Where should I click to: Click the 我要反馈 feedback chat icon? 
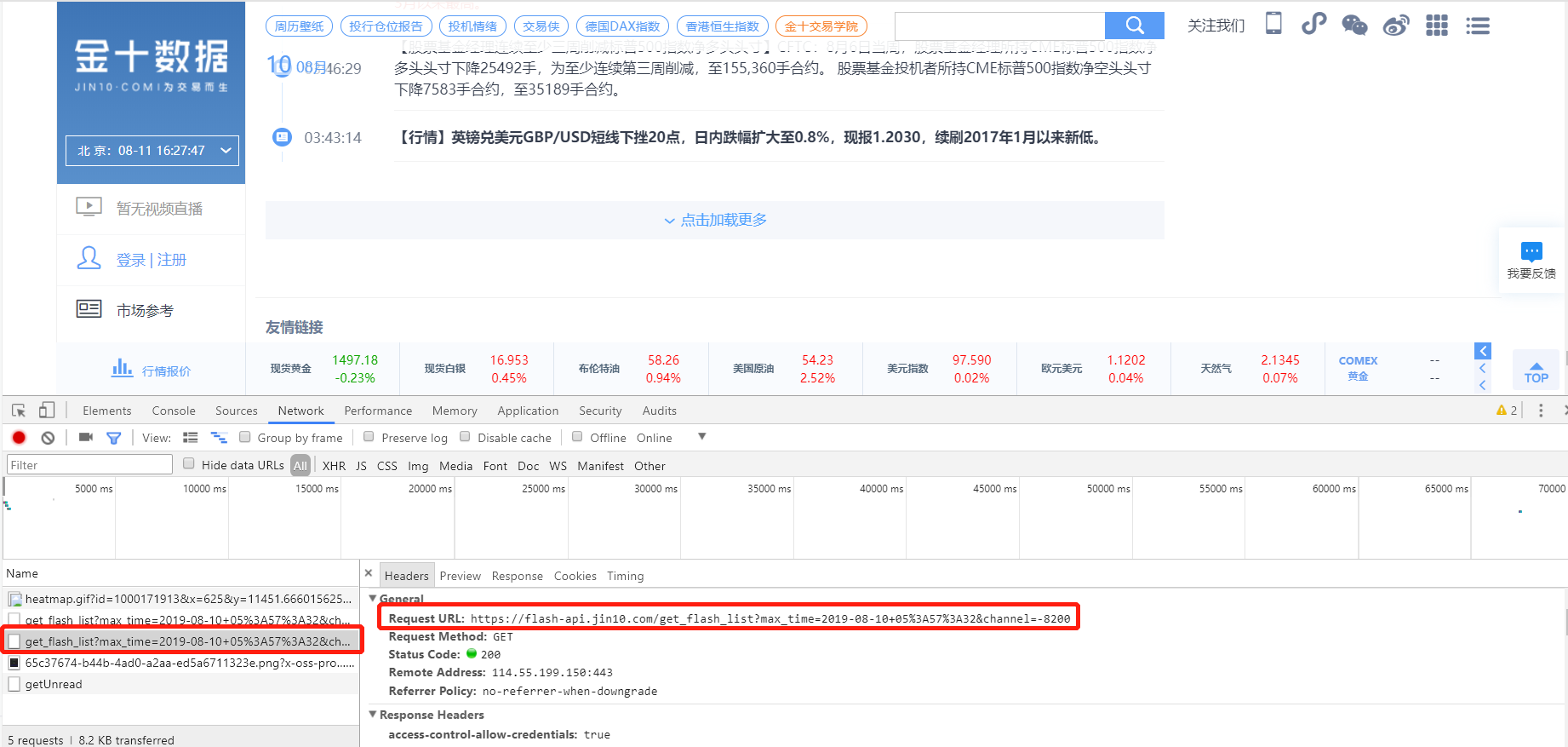[x=1531, y=251]
